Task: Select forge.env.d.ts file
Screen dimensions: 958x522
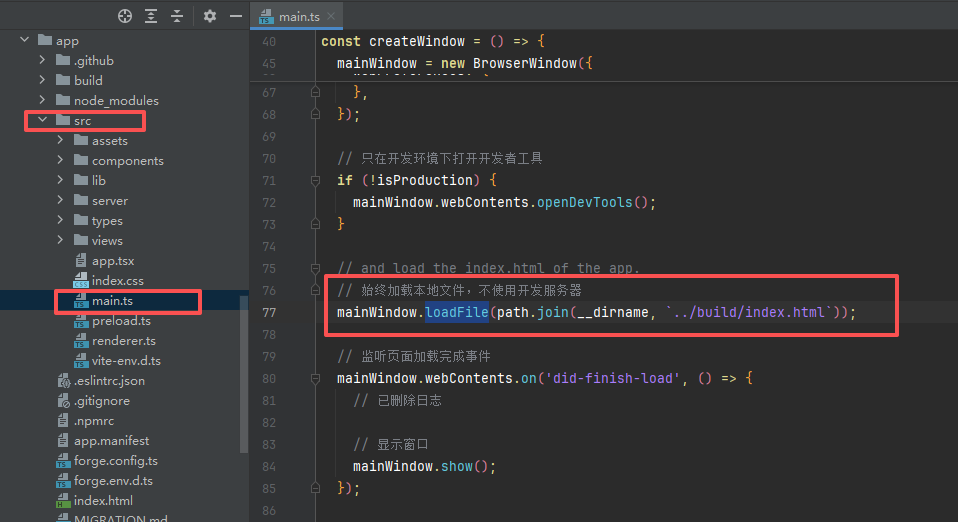Action: (x=113, y=480)
